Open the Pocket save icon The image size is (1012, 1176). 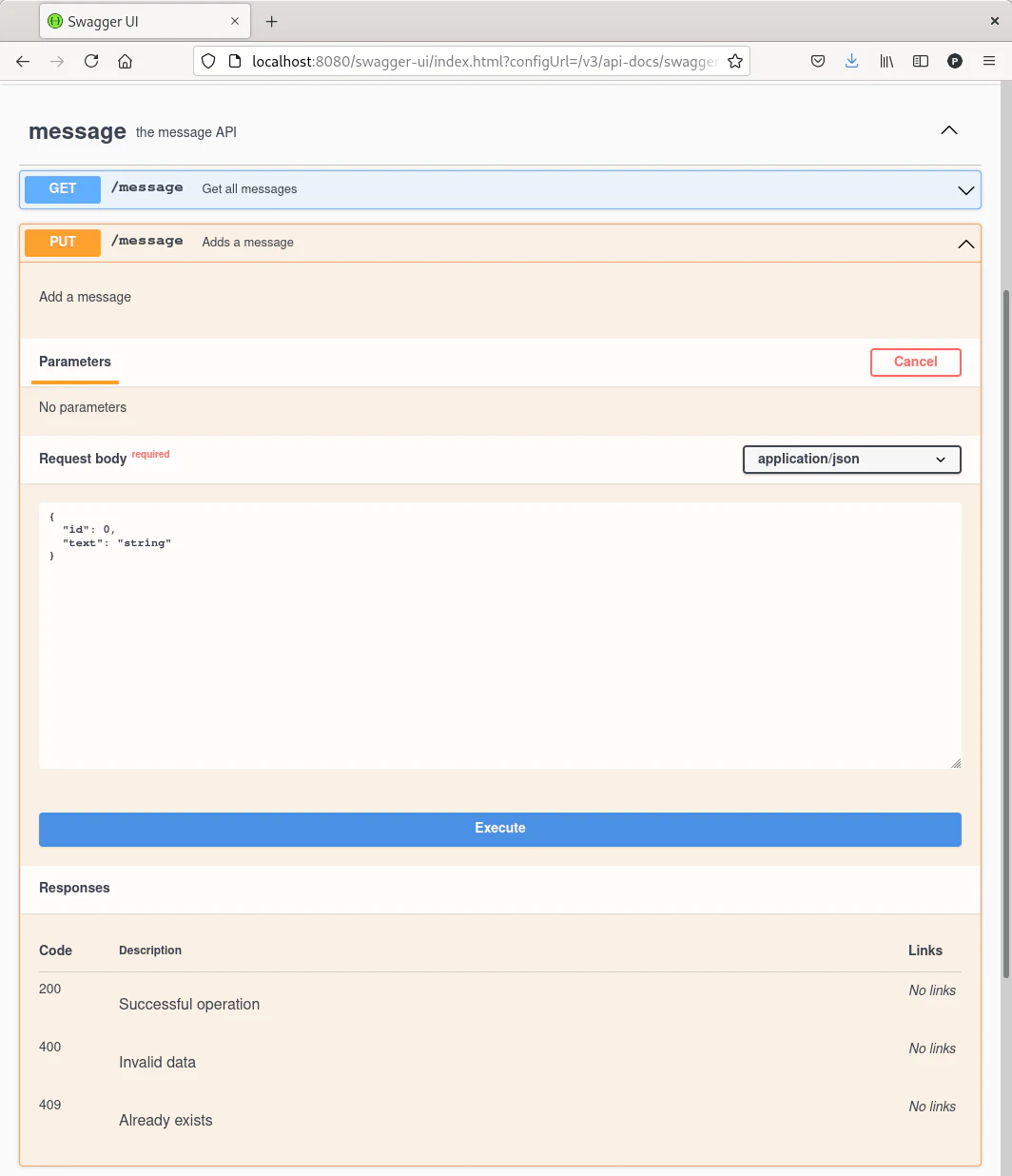(x=817, y=61)
